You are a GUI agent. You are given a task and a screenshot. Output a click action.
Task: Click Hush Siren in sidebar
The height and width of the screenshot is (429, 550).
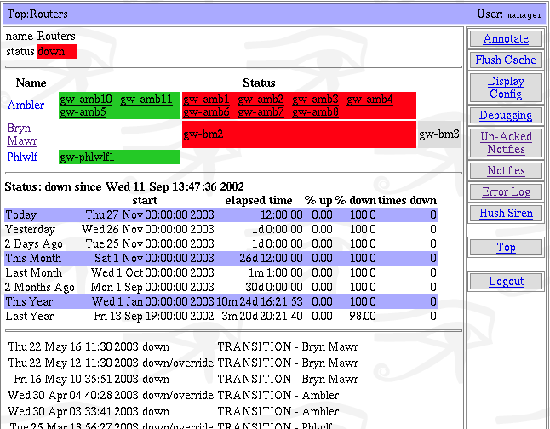click(506, 213)
